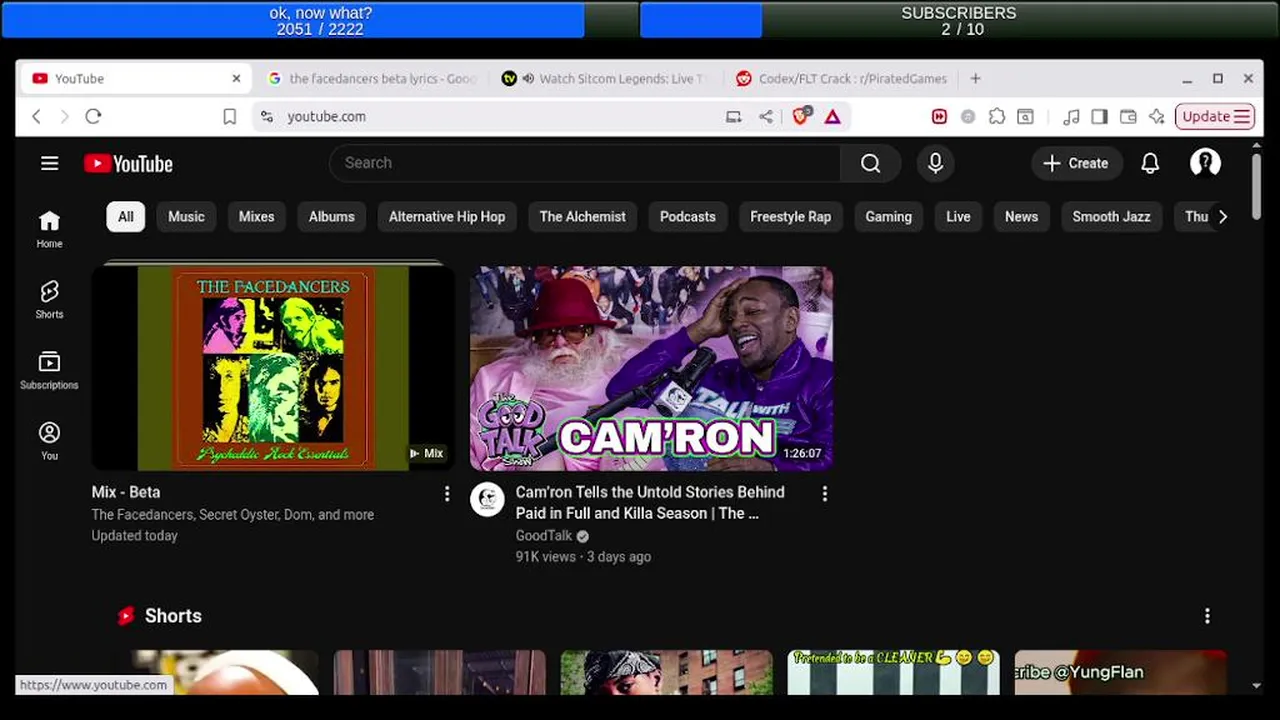Switch to Watch Sitcom Legends tab
Screen dimensions: 1280x720
(x=606, y=79)
